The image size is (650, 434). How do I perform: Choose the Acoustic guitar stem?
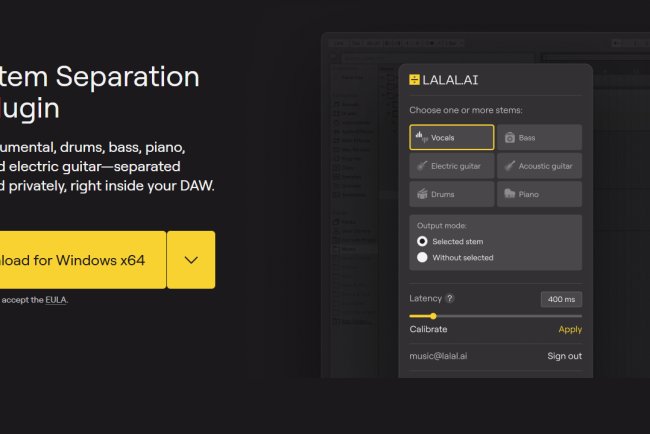[x=539, y=166]
